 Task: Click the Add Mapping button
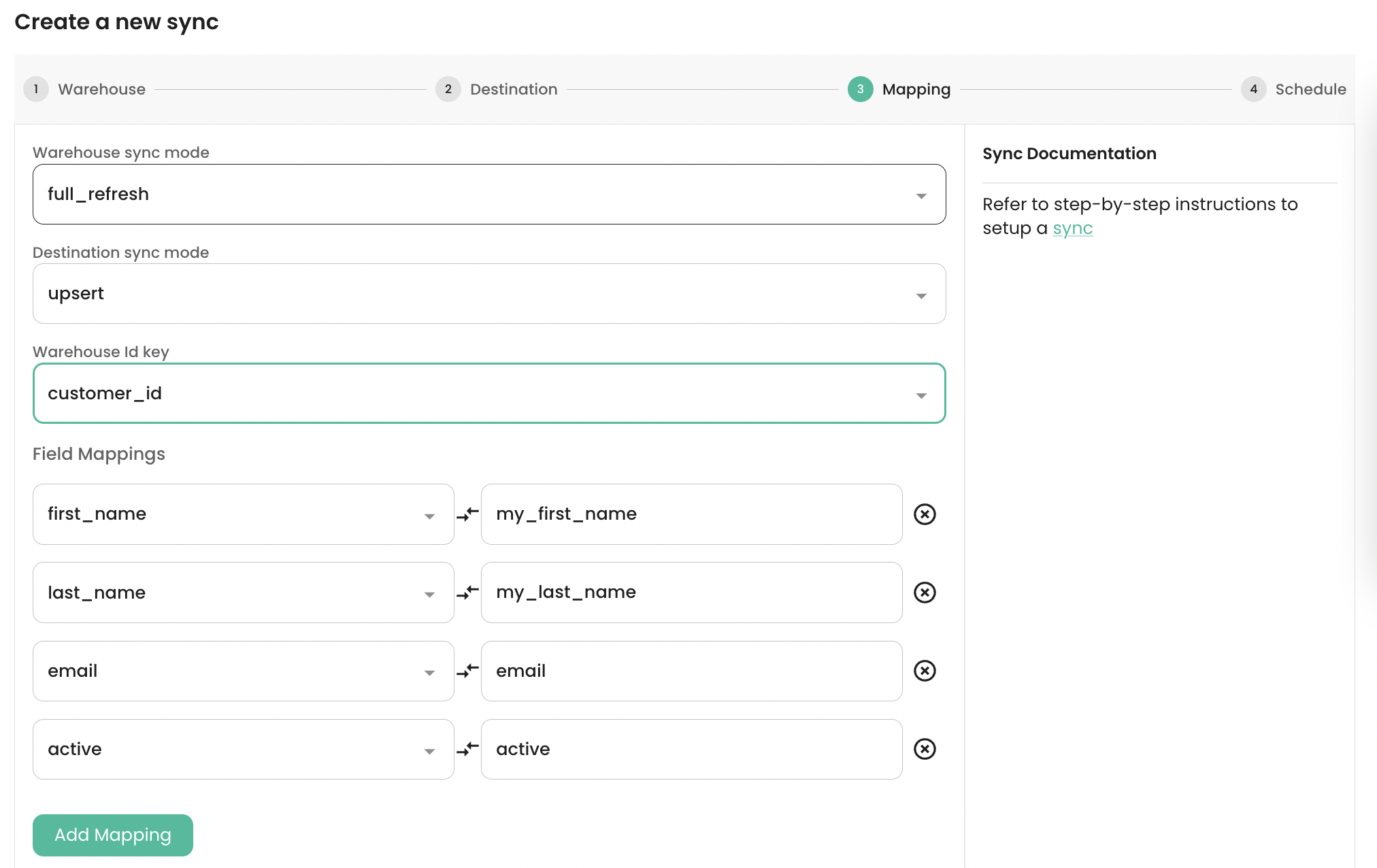pos(112,835)
